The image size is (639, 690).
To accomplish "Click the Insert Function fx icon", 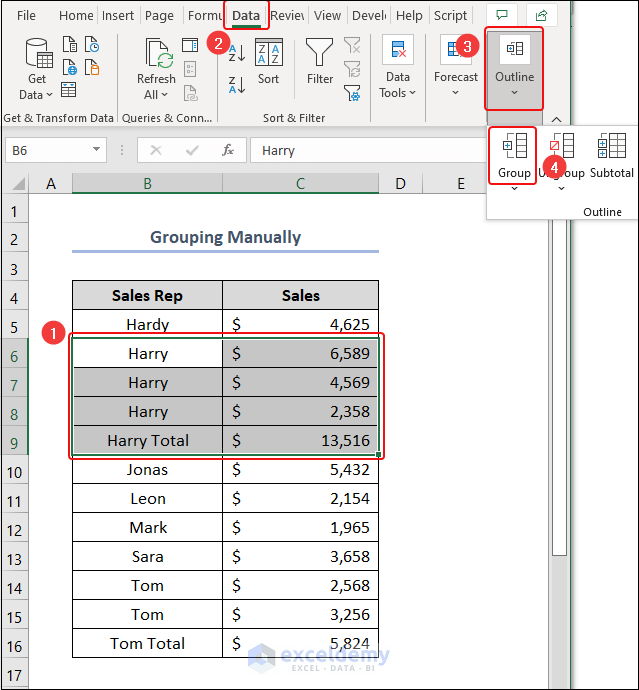I will [x=228, y=150].
